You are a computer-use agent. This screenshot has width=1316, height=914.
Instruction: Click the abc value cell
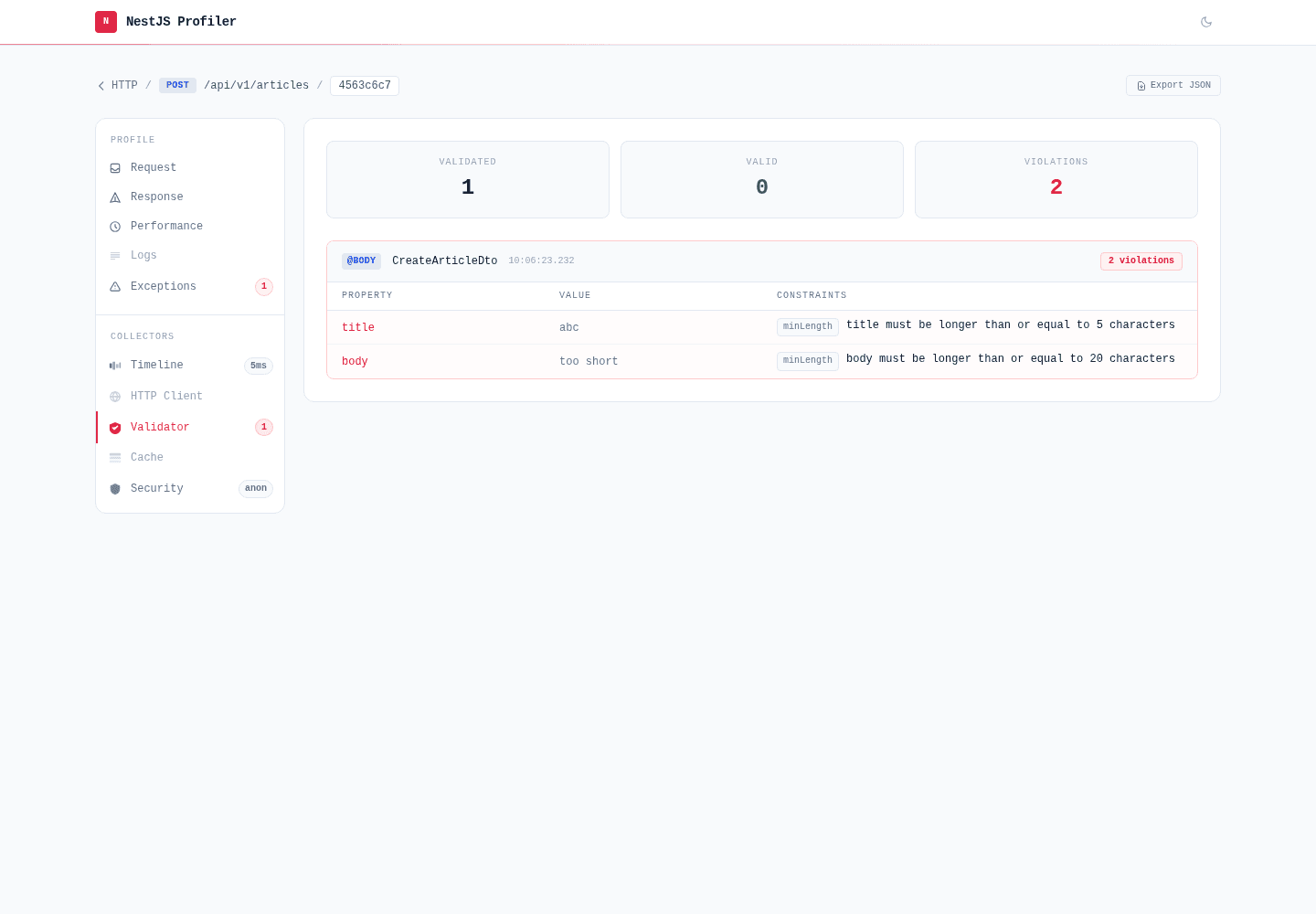click(x=569, y=328)
